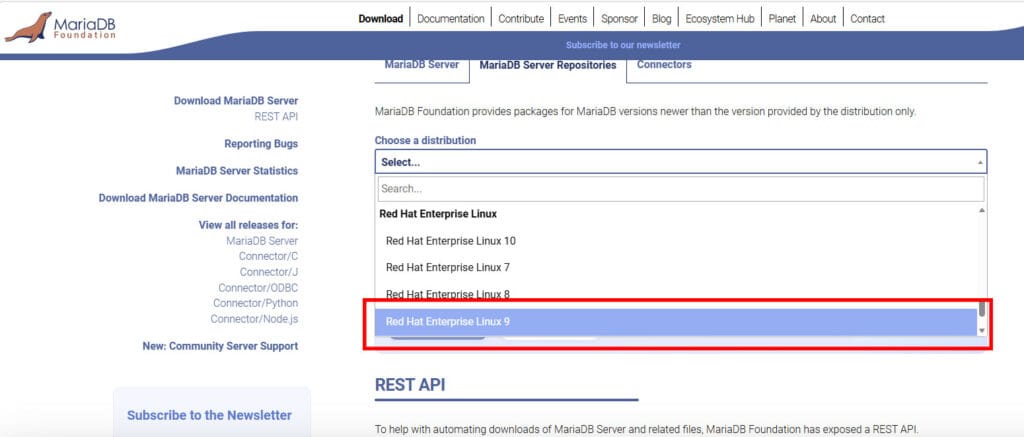Viewport: 1024px width, 437px height.
Task: Switch to the MariaDB Server tab
Action: point(421,65)
